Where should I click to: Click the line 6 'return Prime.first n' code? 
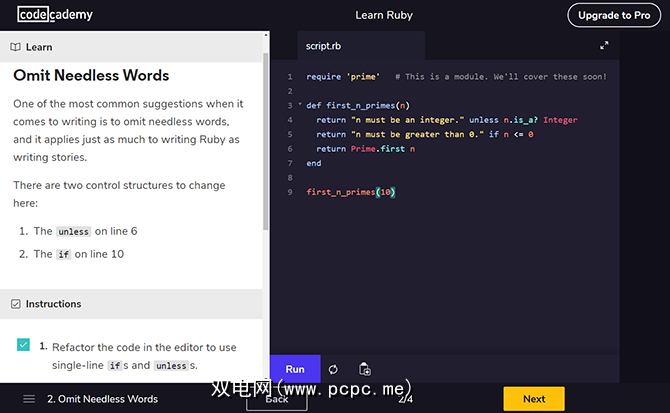(365, 149)
